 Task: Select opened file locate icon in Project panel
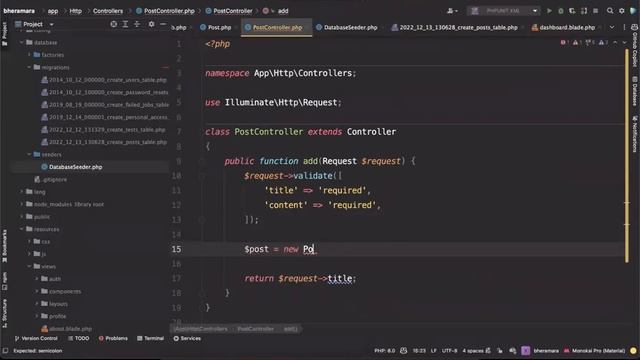click(x=113, y=24)
